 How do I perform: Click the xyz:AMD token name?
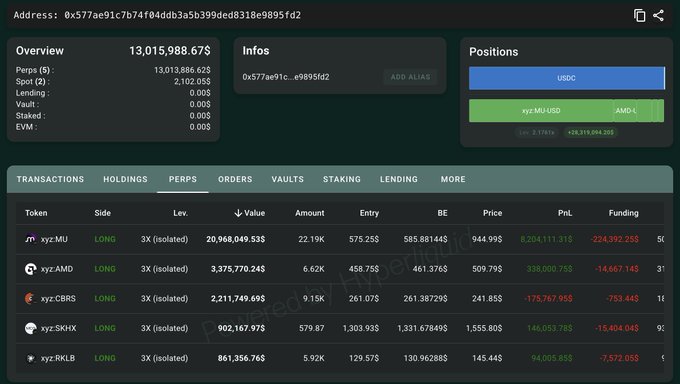57,269
